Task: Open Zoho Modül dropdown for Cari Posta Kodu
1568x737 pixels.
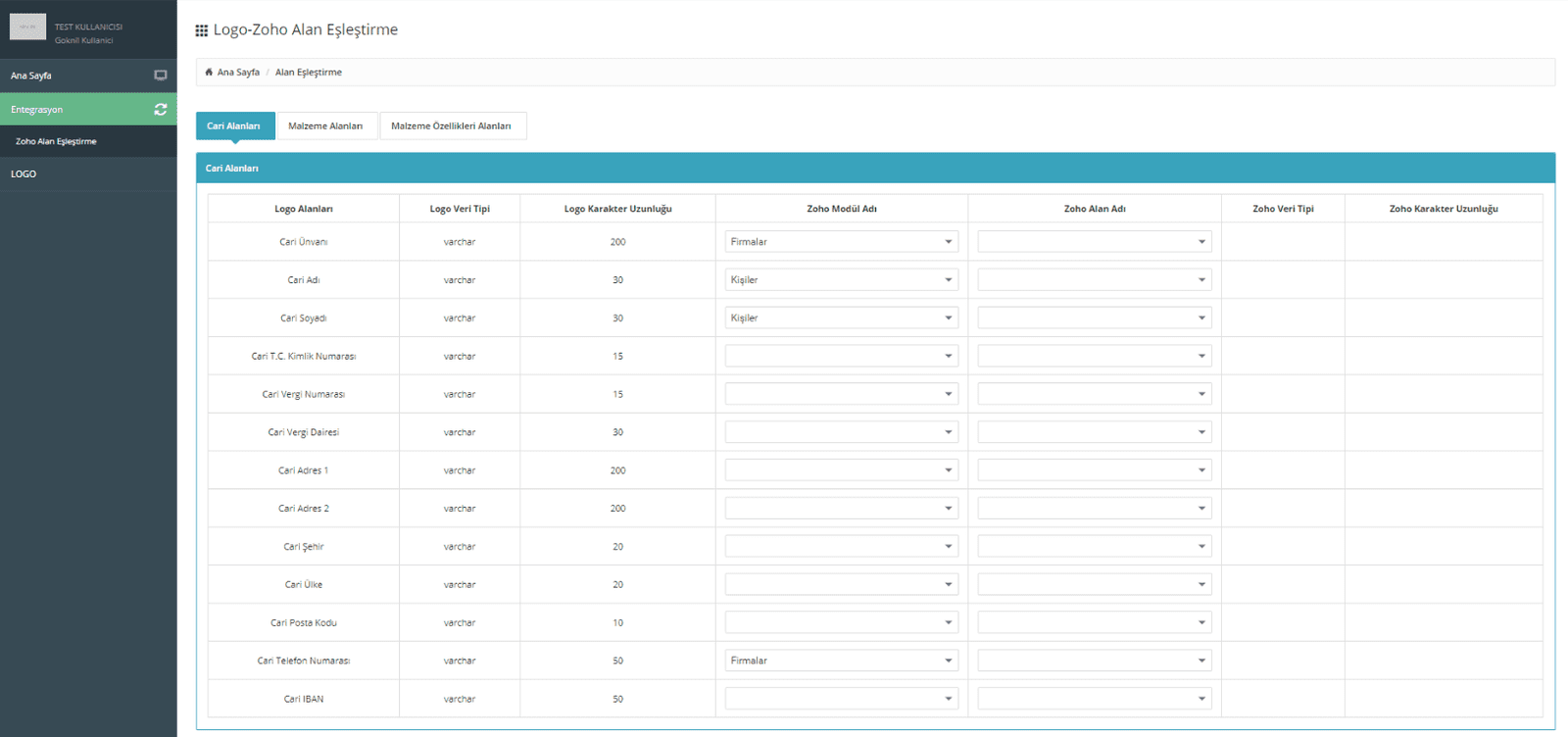Action: coord(842,622)
